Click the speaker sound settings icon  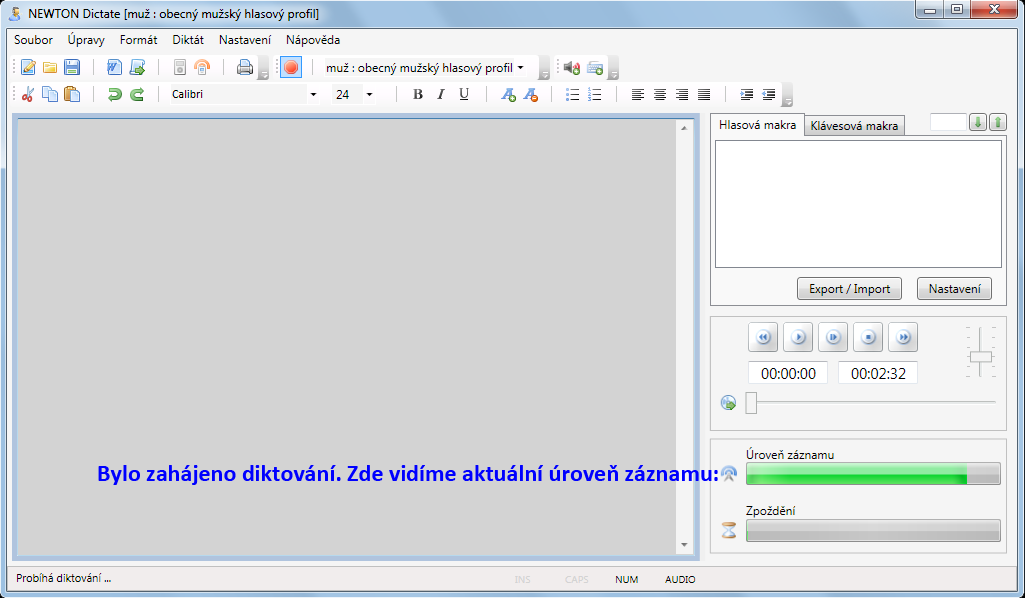[x=572, y=67]
